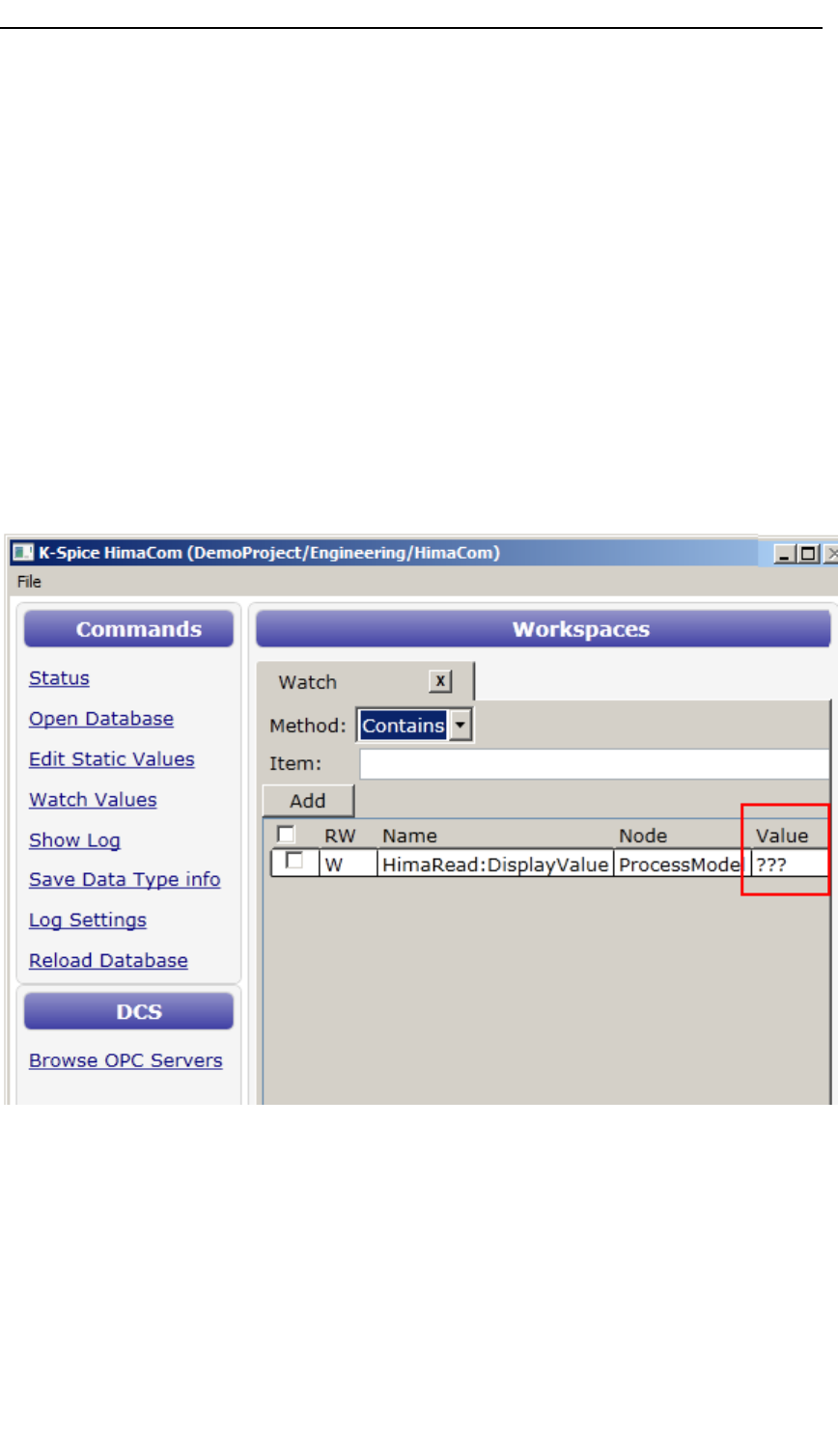This screenshot has width=838, height=1456.
Task: Click the ??? value cell
Action: point(790,865)
